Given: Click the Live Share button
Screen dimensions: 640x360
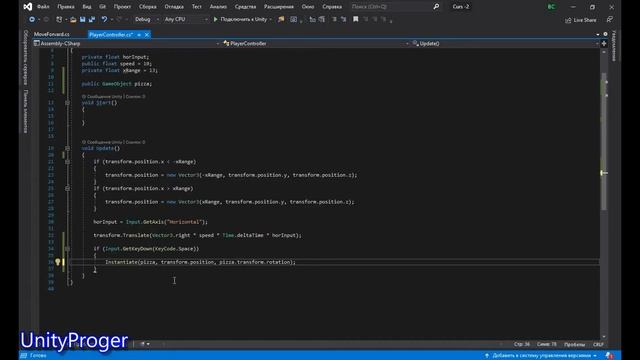Looking at the screenshot, I should coord(580,20).
